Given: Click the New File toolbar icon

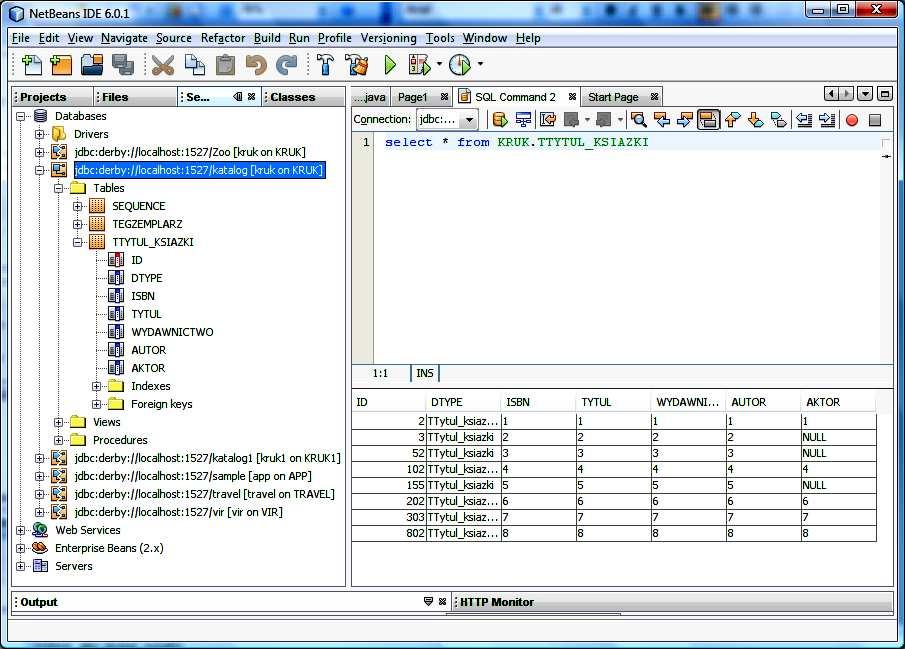Looking at the screenshot, I should tap(32, 65).
